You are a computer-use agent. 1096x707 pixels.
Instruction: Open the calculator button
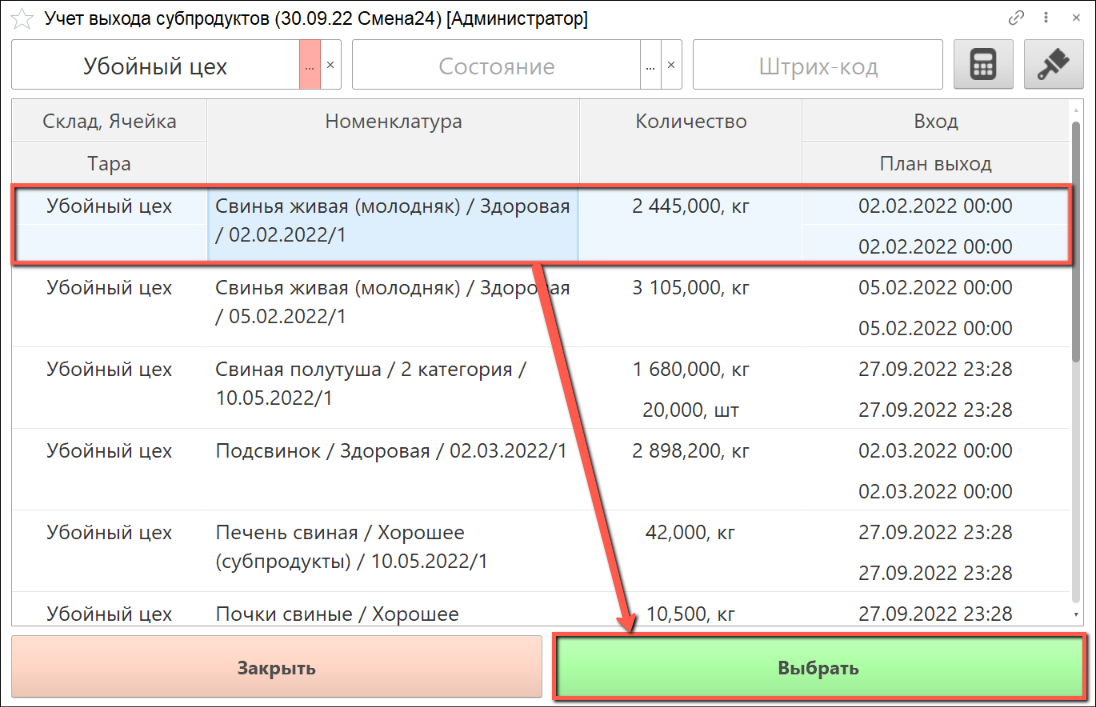pyautogui.click(x=983, y=66)
